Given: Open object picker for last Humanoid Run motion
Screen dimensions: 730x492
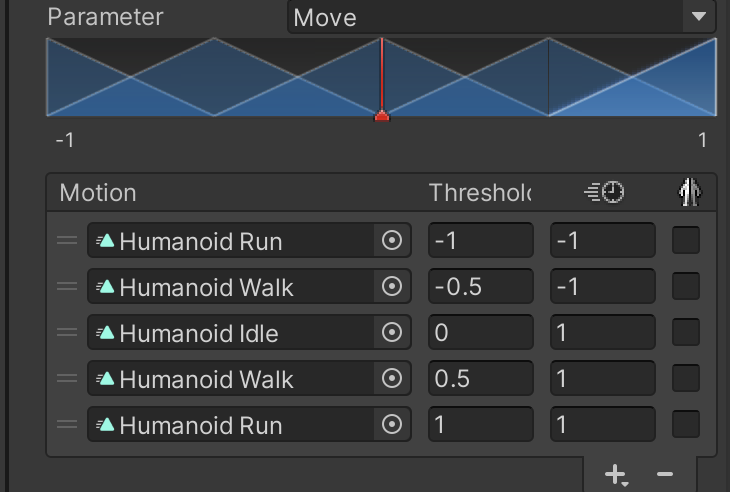Looking at the screenshot, I should tap(392, 425).
